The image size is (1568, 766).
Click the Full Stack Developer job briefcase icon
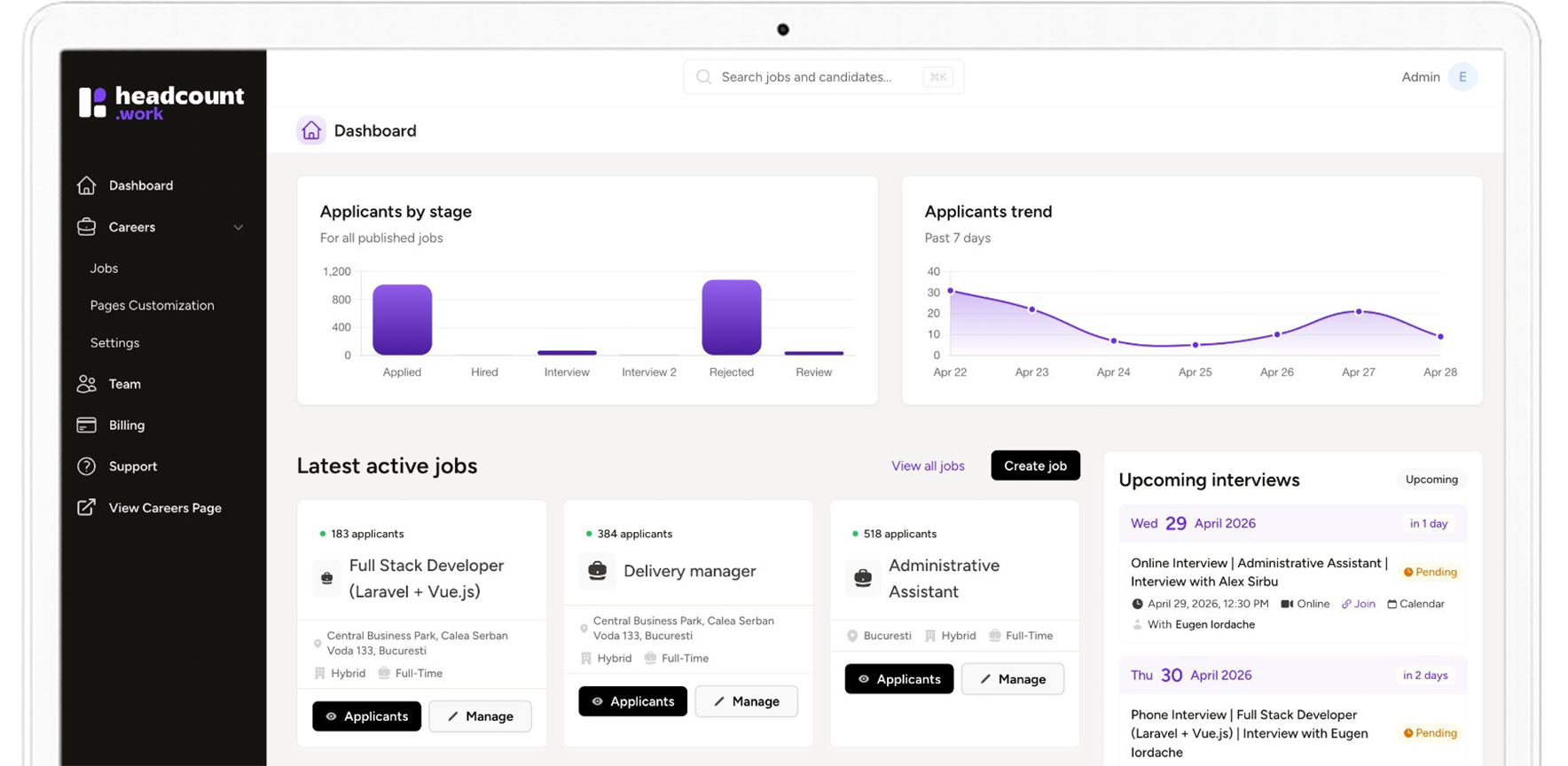pyautogui.click(x=326, y=578)
